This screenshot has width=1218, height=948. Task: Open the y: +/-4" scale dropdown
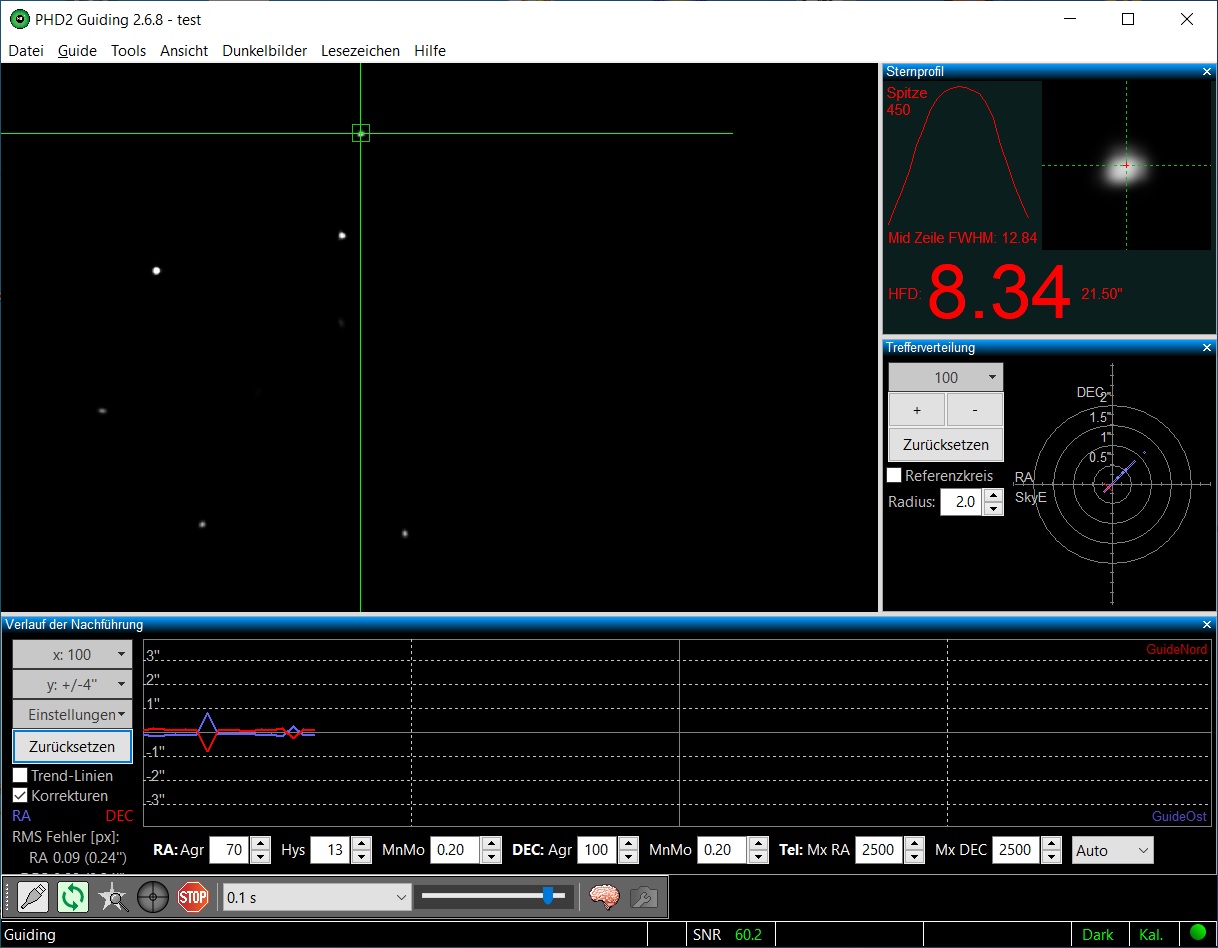(72, 684)
